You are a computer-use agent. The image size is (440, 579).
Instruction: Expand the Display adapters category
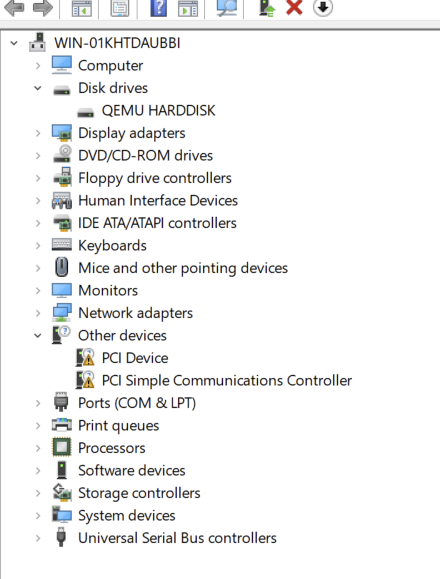point(38,133)
